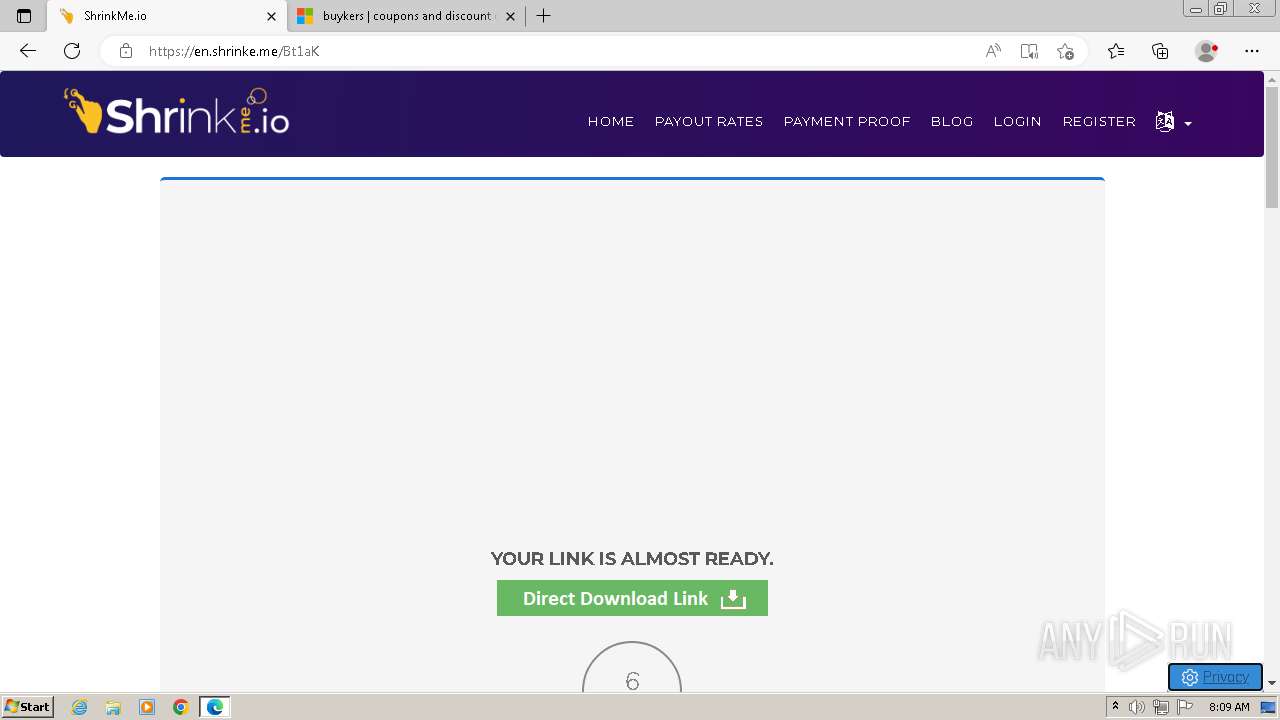Screen dimensions: 1280x720
Task: Open File Explorer taskbar icon
Action: click(113, 707)
